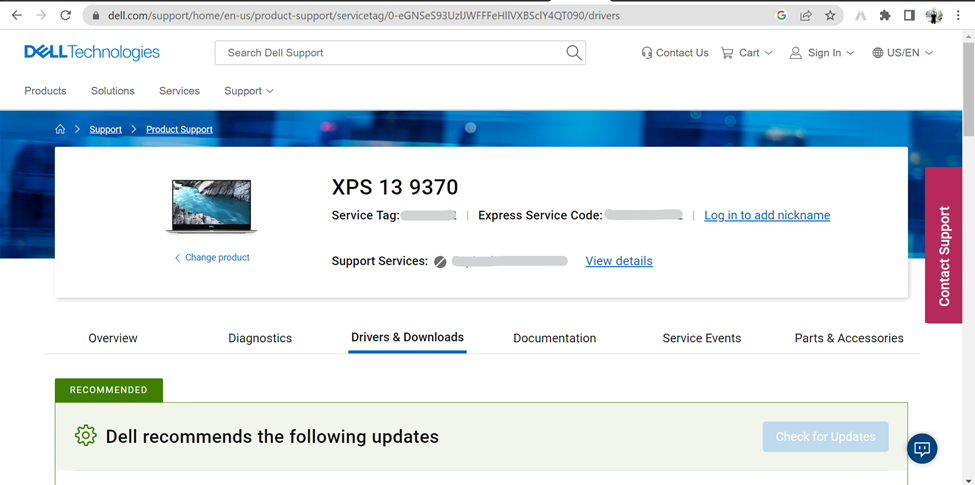This screenshot has height=485, width=975.
Task: Click the search magnifier icon
Action: coord(573,53)
